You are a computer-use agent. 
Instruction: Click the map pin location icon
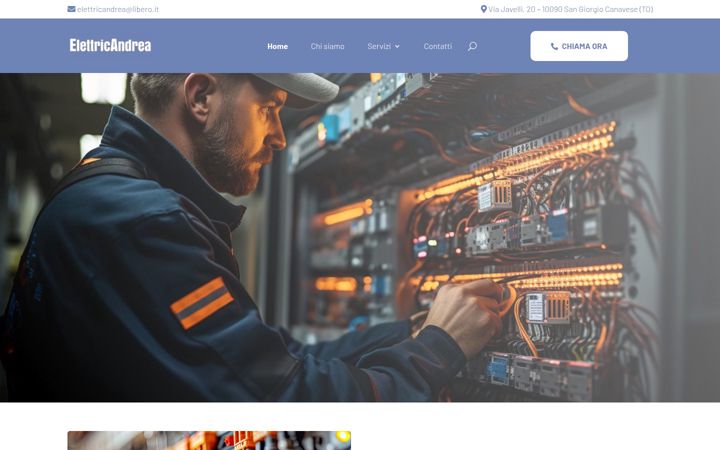(x=483, y=9)
